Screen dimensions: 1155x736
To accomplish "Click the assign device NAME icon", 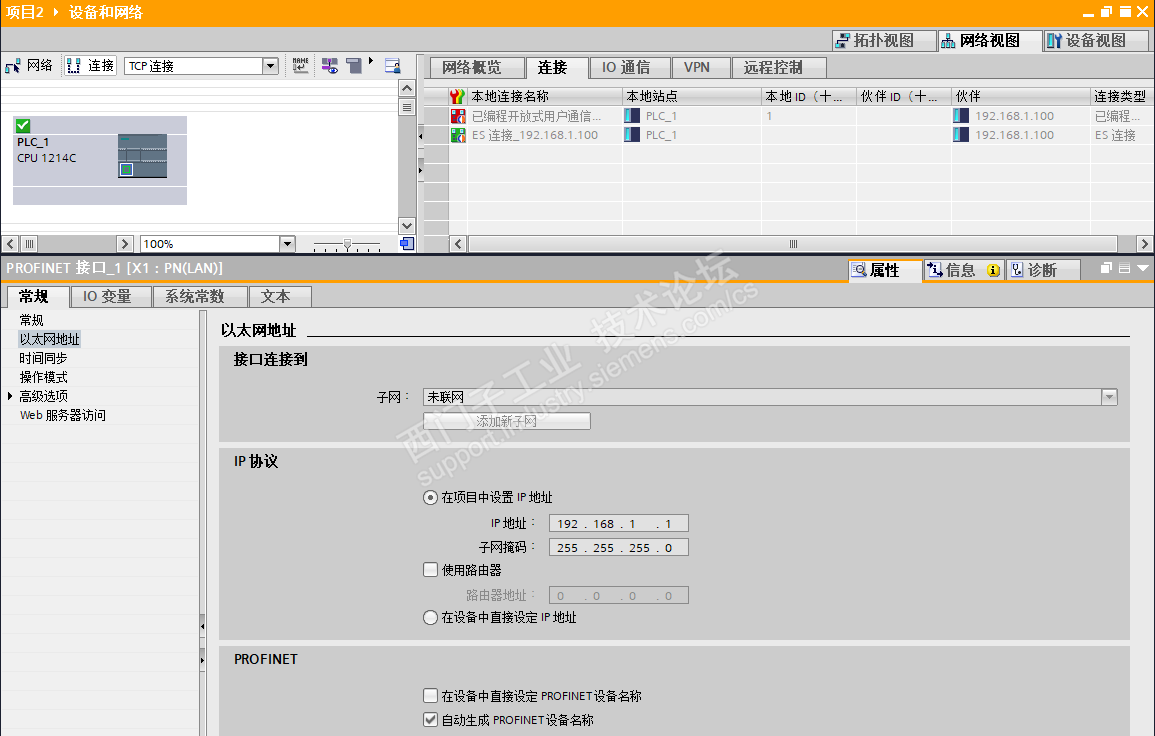I will pyautogui.click(x=301, y=66).
